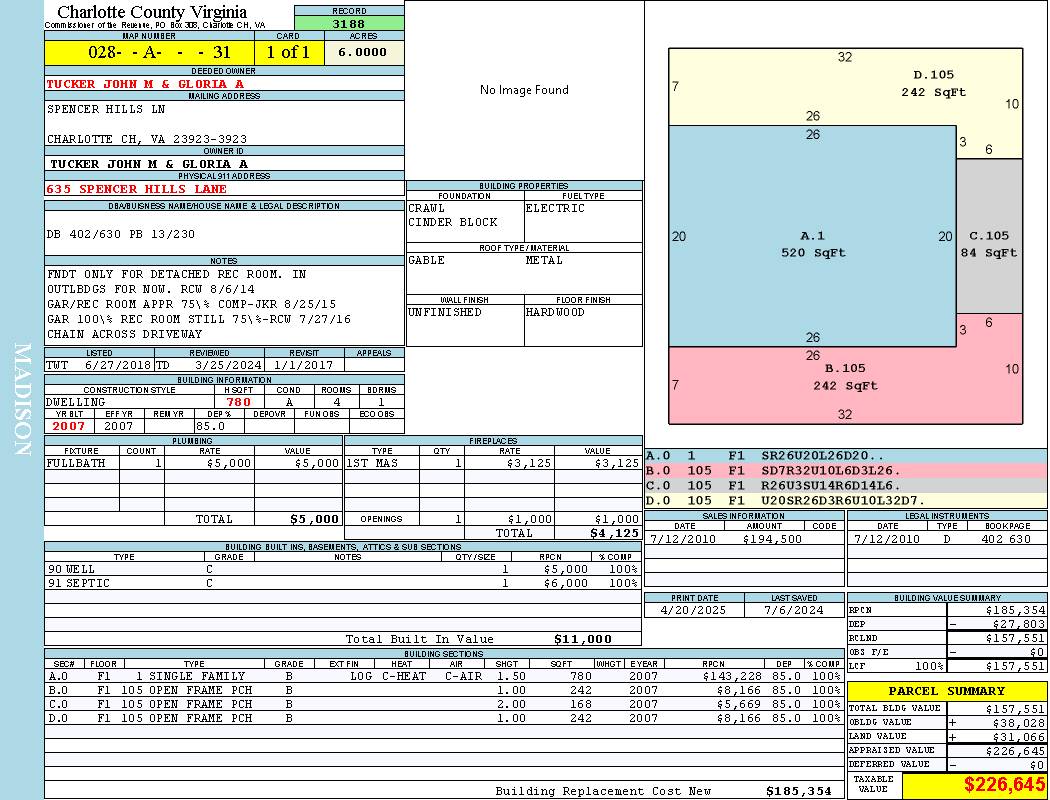Click the reviewed date 3/25/2024
The width and height of the screenshot is (1050, 800).
coord(228,366)
